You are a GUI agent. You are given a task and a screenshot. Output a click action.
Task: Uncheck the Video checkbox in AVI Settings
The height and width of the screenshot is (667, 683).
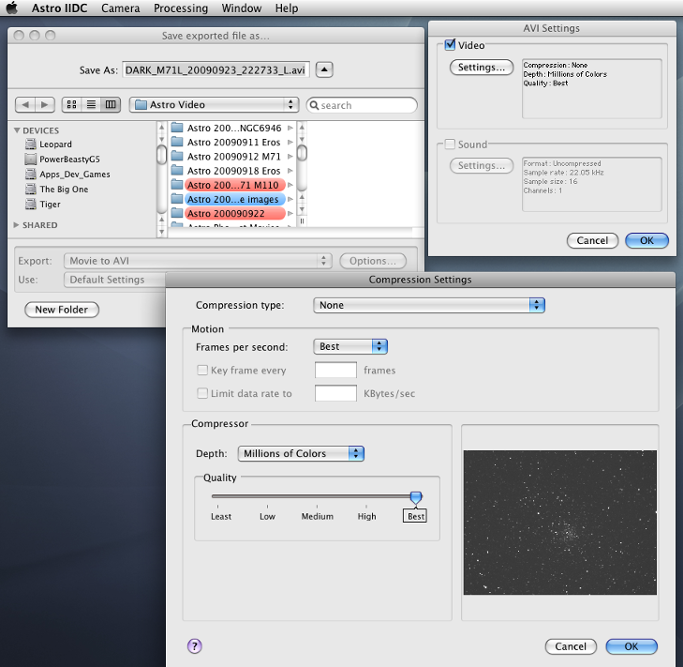(450, 45)
